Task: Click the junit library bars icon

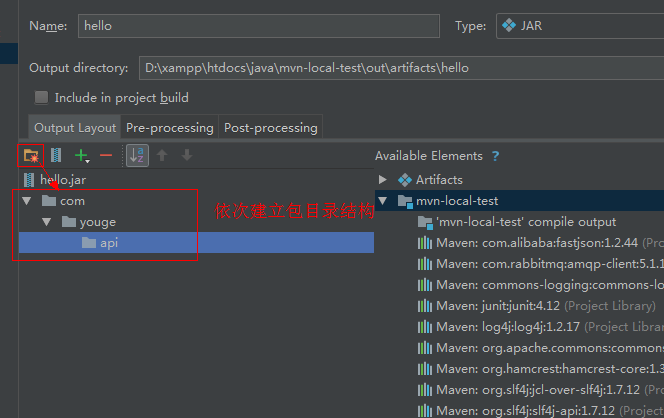Action: 425,306
